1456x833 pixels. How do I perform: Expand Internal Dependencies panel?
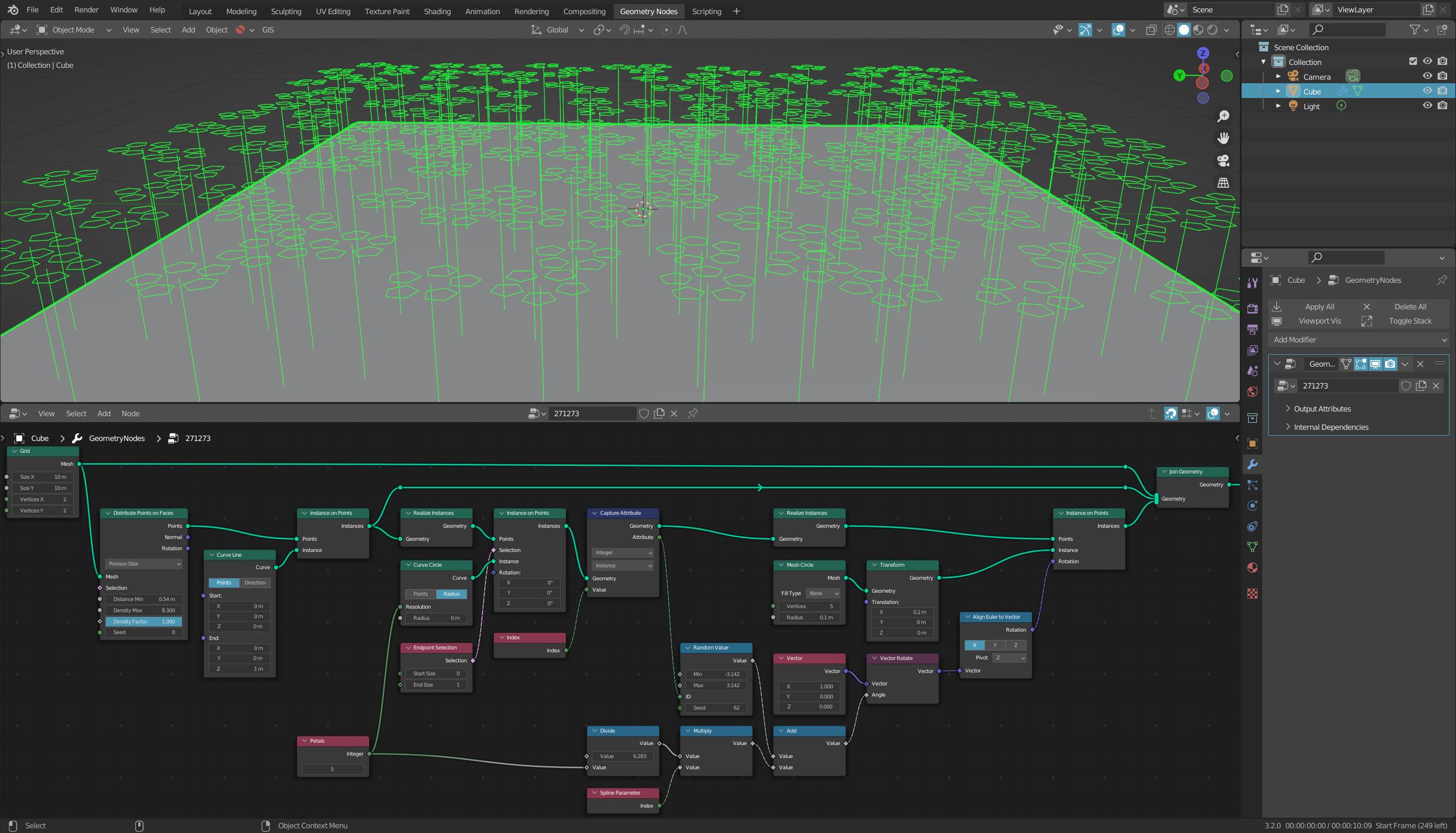1331,427
